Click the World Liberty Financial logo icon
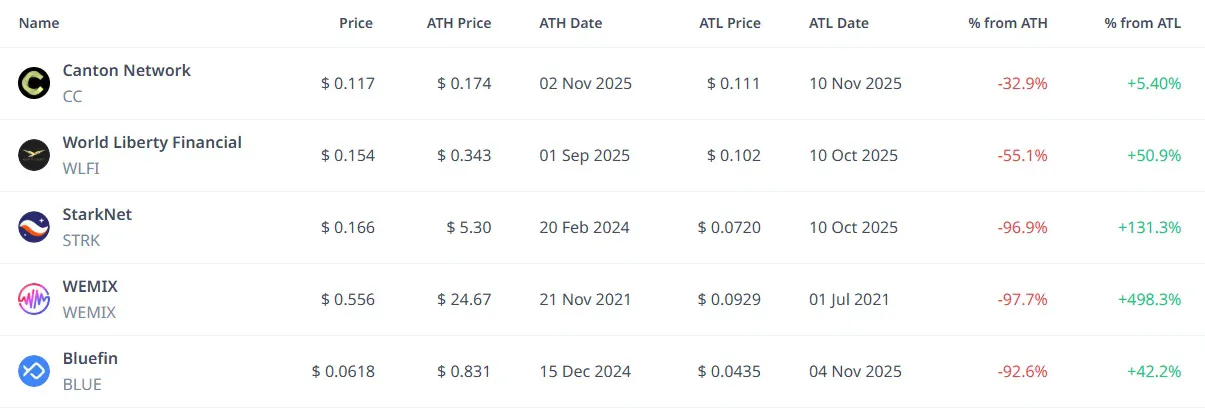 (x=34, y=155)
